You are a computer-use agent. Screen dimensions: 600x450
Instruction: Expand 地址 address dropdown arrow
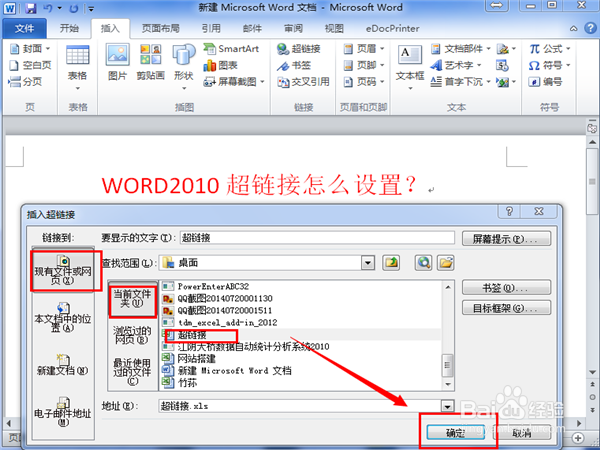tap(447, 406)
